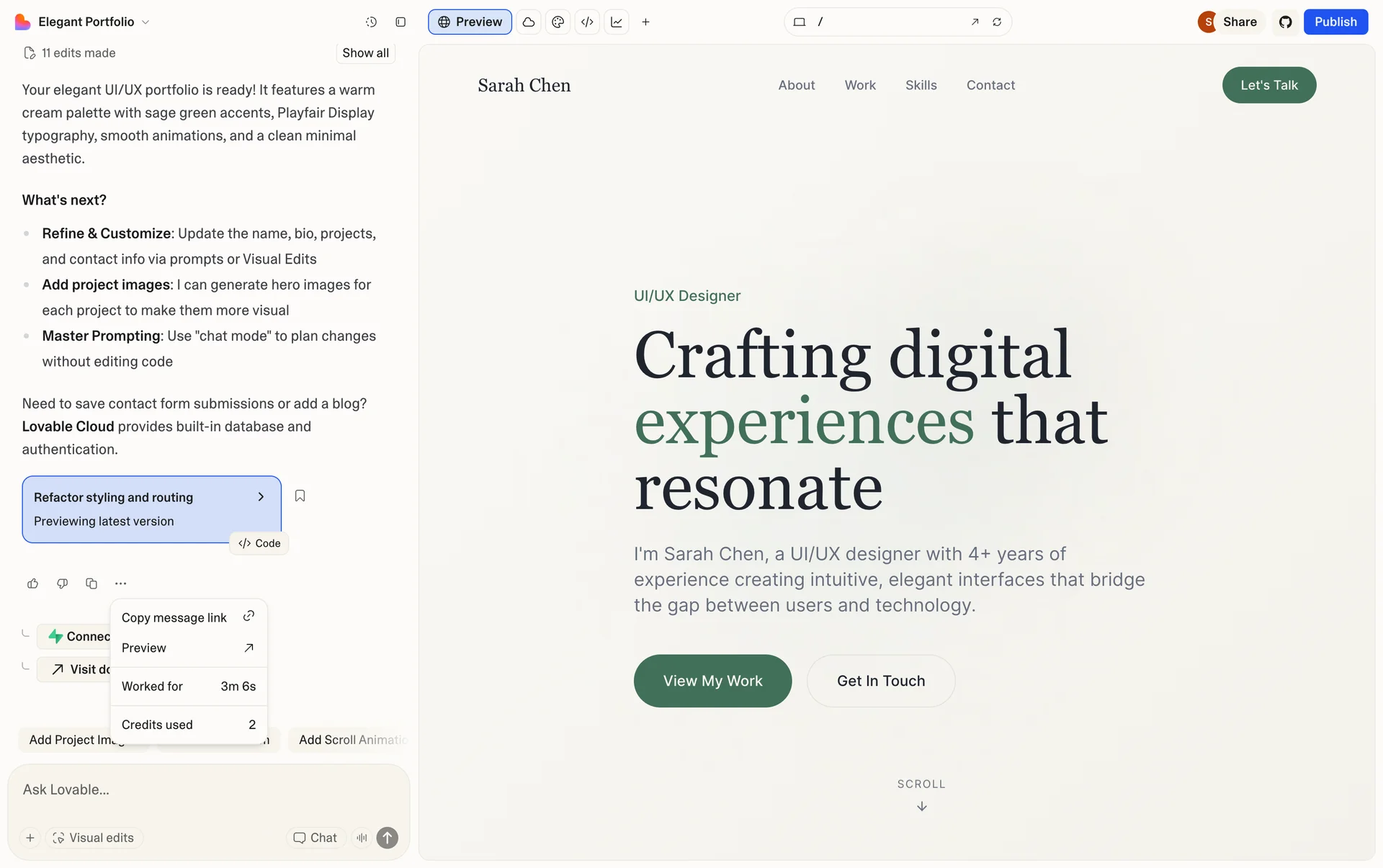Open the design palette icon
Viewport: 1383px width, 868px height.
[558, 22]
